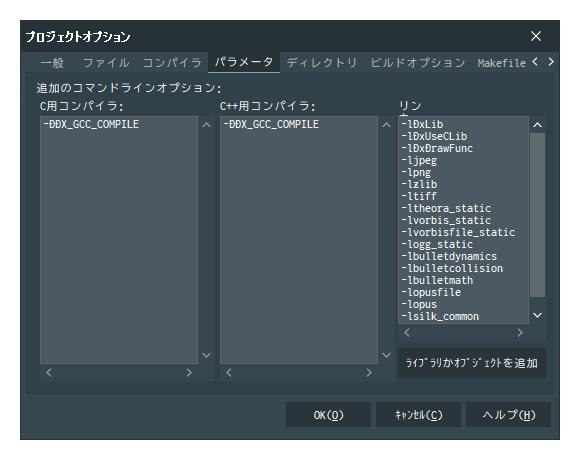Image resolution: width=580 pixels, height=460 pixels.
Task: Click the -ljpeg linker entry
Action: click(x=419, y=160)
